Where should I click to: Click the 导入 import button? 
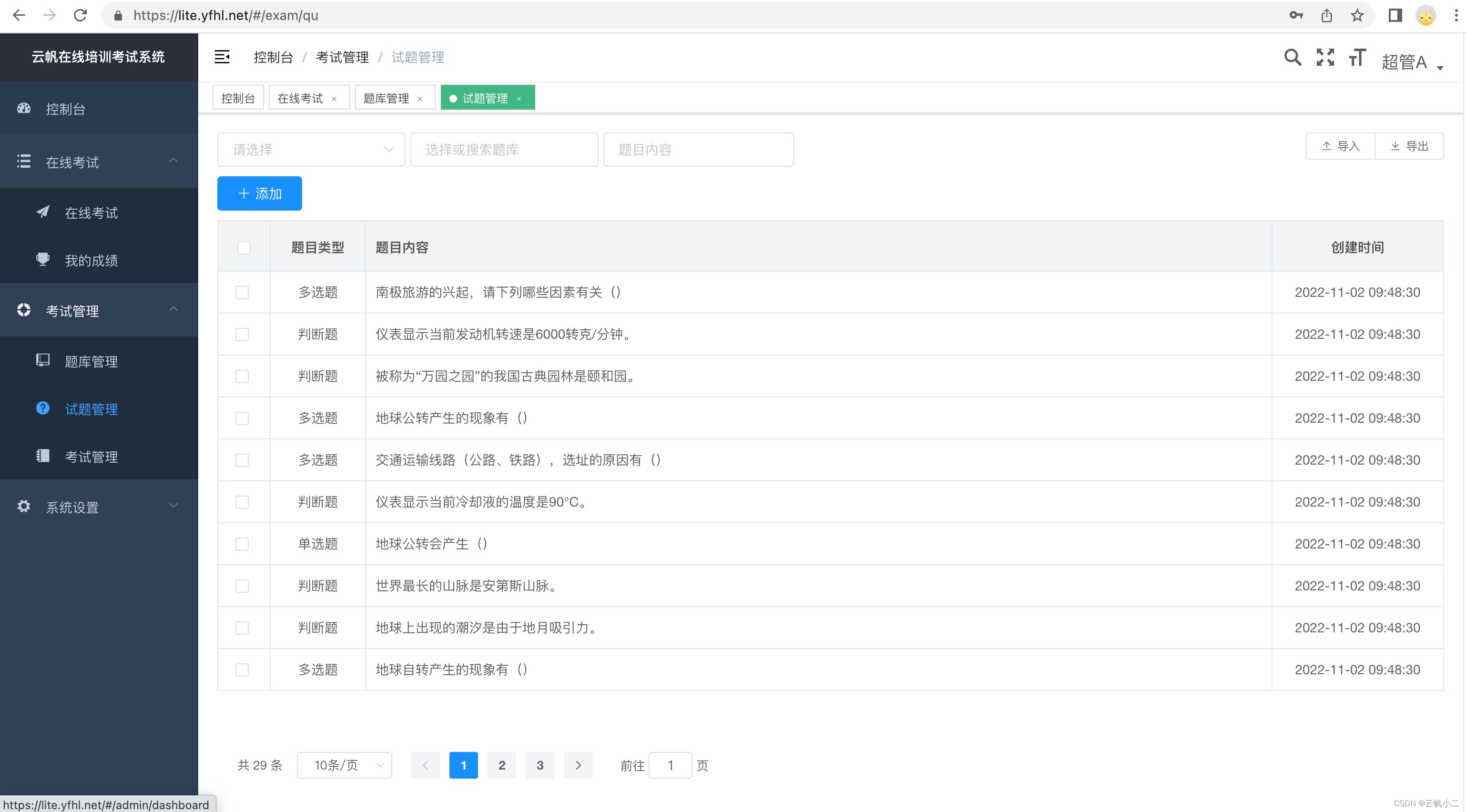(x=1340, y=146)
